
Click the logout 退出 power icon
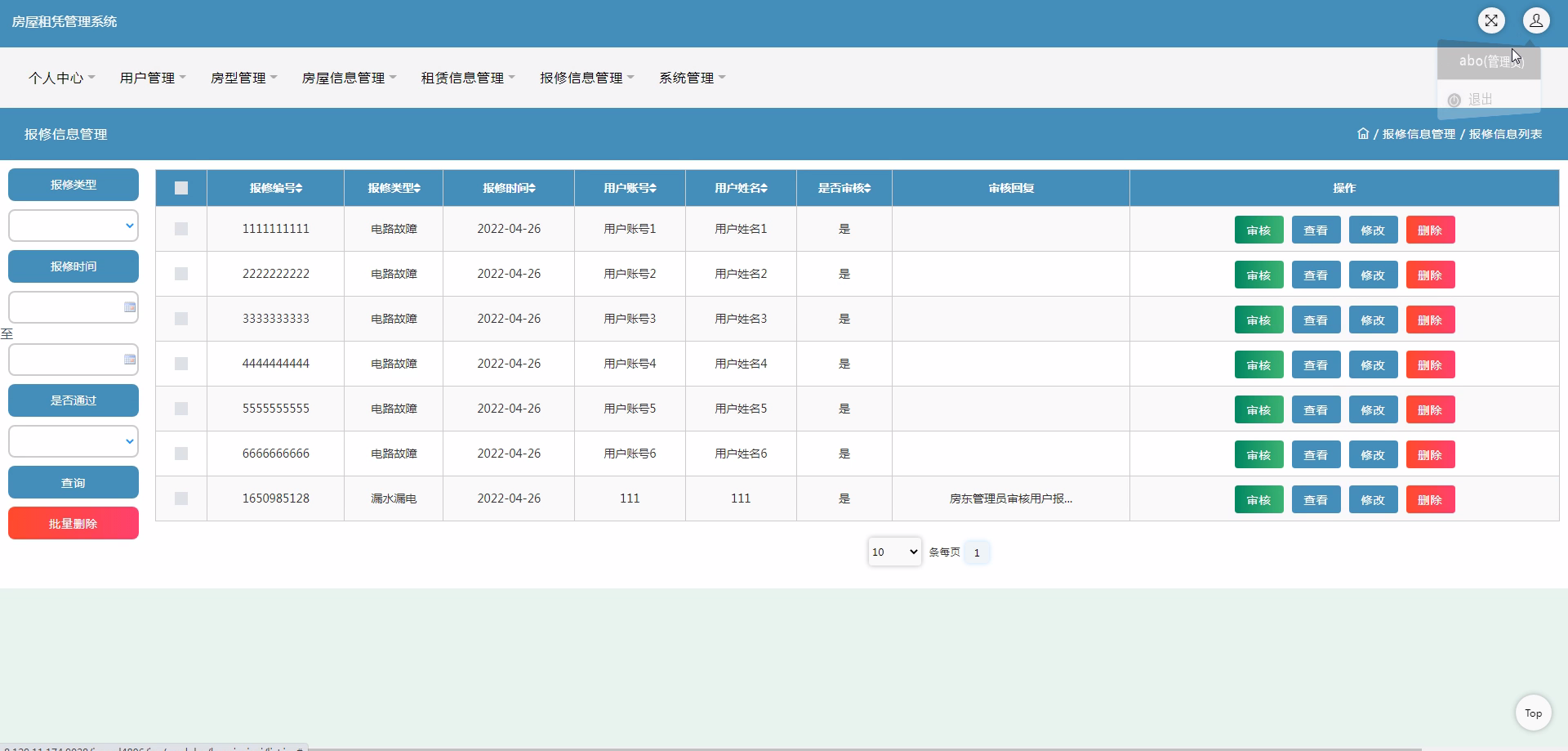[x=1454, y=101]
